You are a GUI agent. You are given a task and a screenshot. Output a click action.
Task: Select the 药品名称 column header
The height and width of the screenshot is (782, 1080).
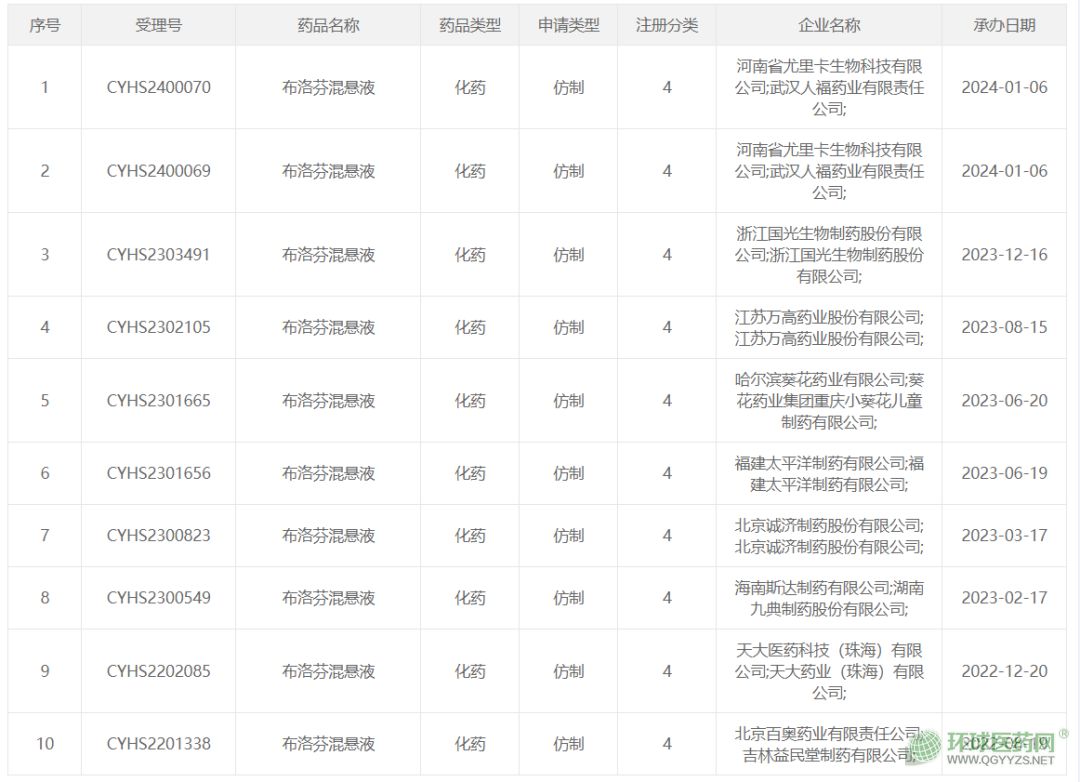point(328,26)
